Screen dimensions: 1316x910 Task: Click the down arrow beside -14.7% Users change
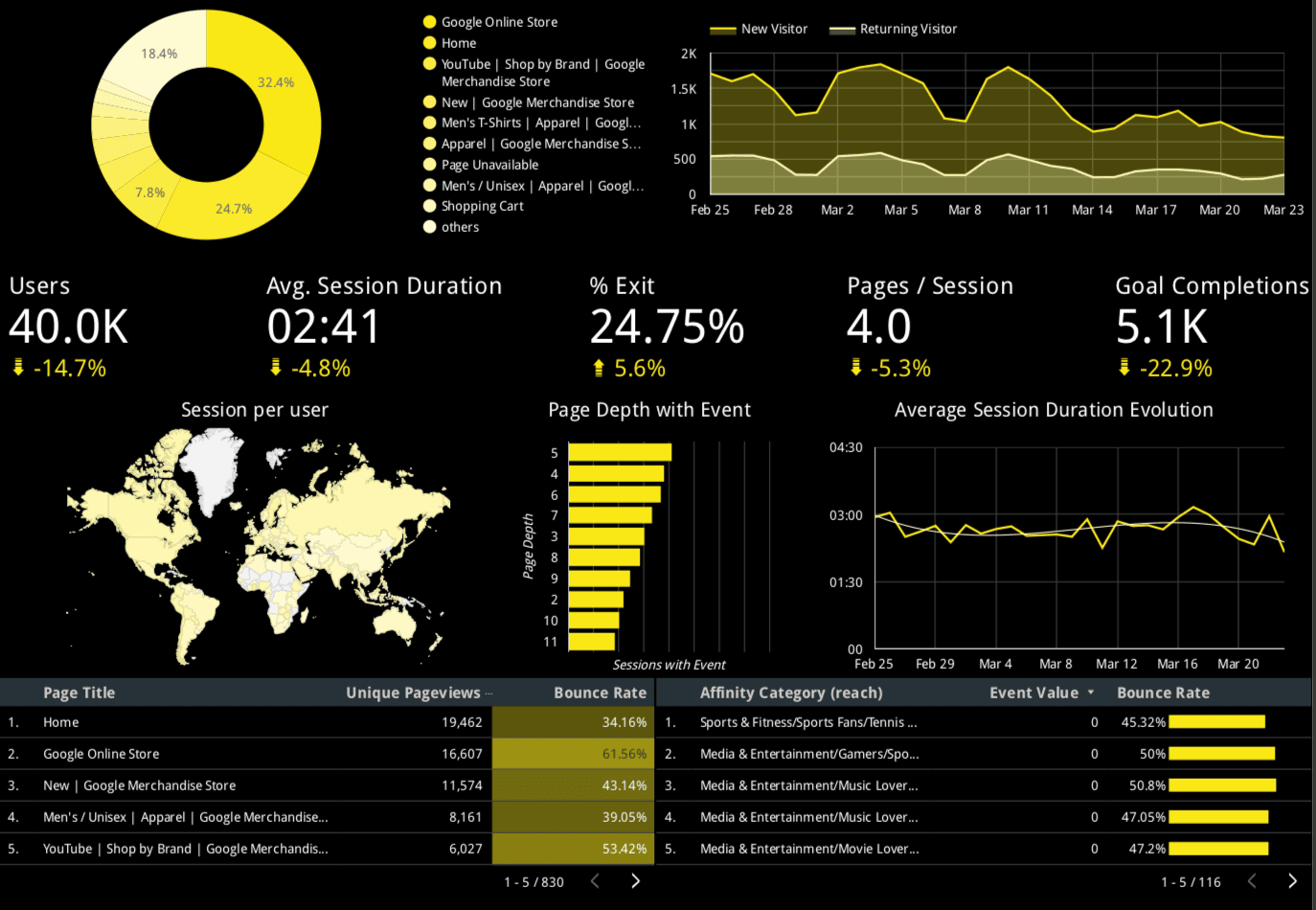(17, 367)
